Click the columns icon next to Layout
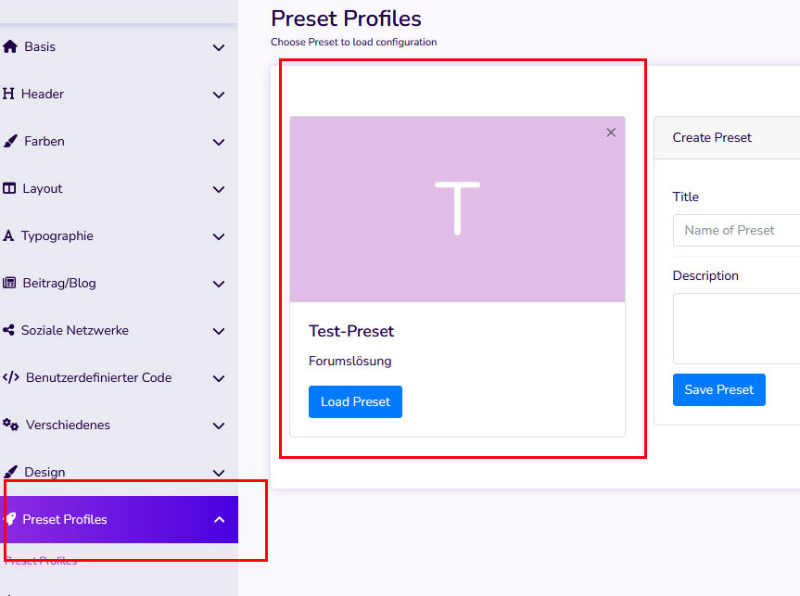 (9, 188)
